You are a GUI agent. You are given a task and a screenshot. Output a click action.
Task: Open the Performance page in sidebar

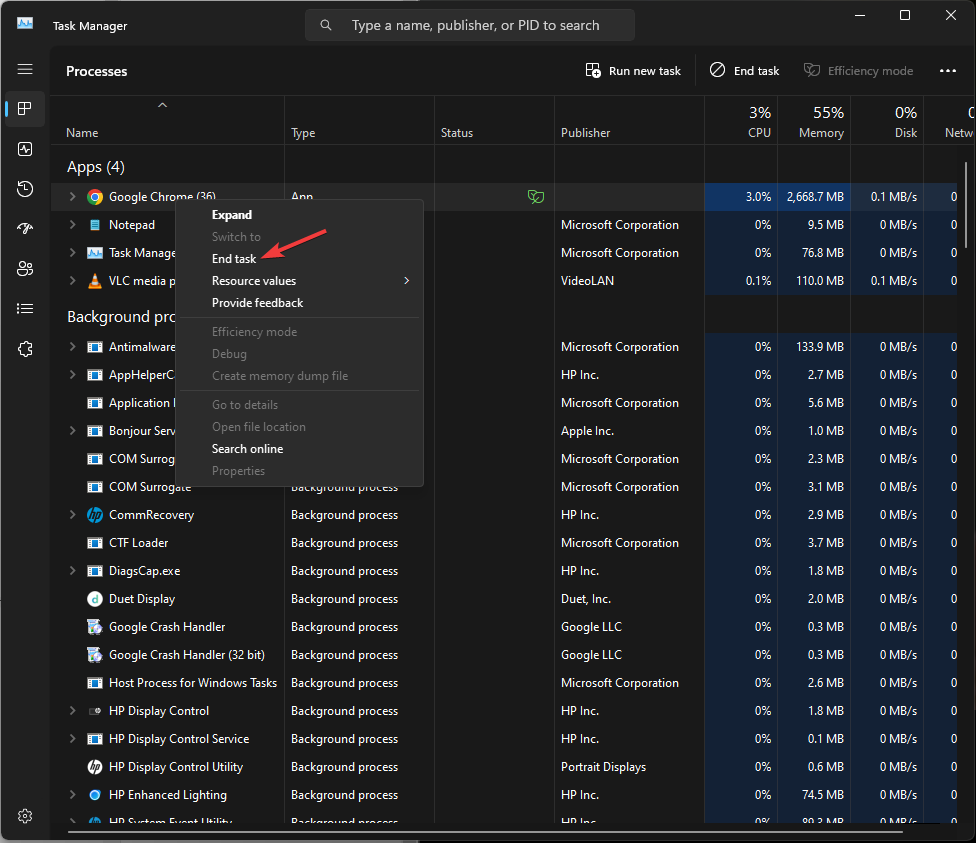coord(25,149)
